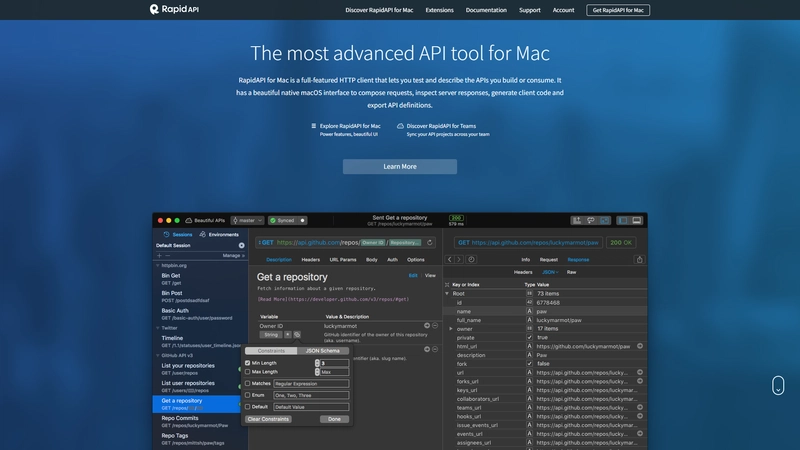Collapse the GitHub API v3 group

pos(158,355)
